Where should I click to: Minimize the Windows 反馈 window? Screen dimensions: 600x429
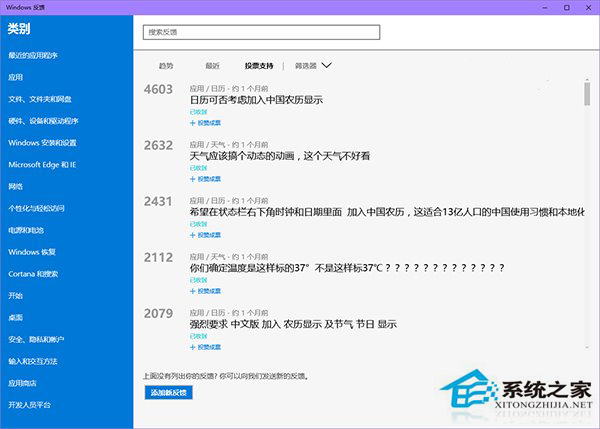[545, 7]
